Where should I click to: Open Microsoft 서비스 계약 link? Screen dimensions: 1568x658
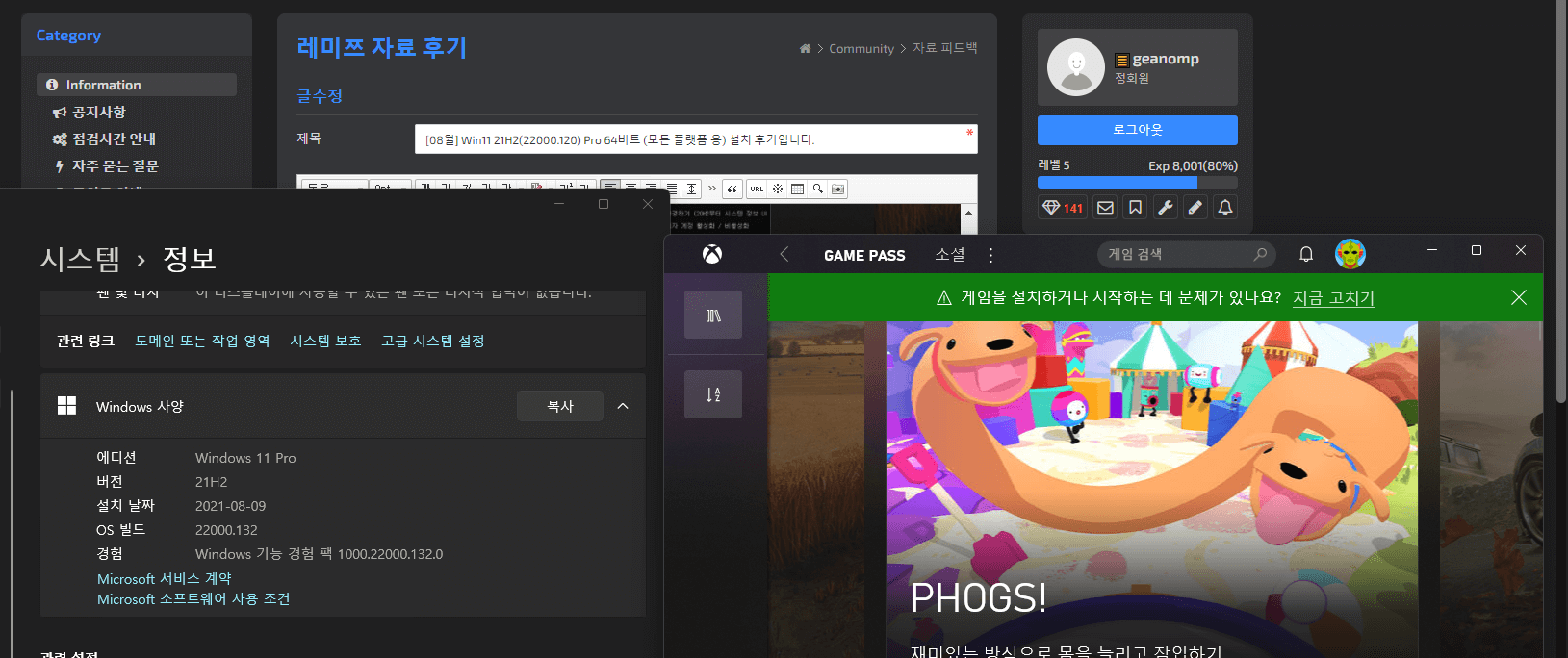(x=165, y=578)
